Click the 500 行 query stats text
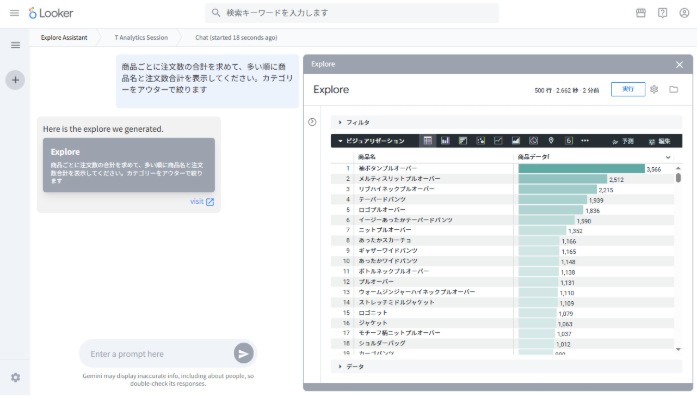The width and height of the screenshot is (697, 396). [566, 90]
